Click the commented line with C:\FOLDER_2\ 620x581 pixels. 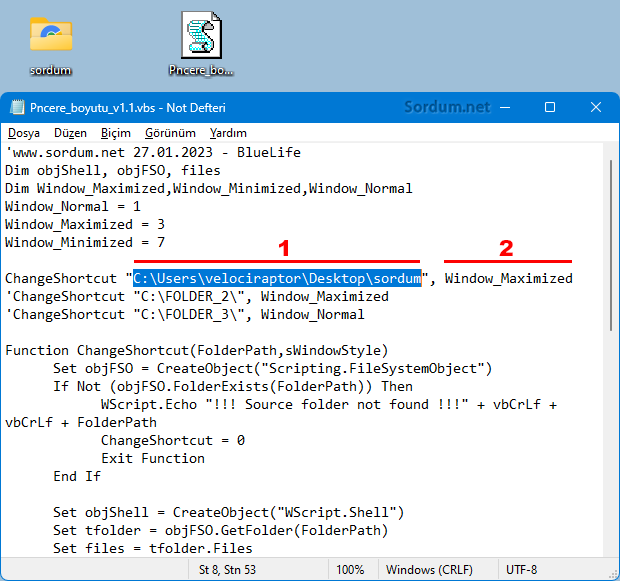[197, 296]
